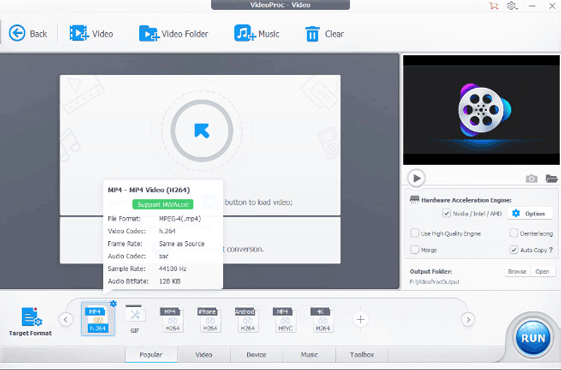Take a snapshot with the camera icon

tap(531, 178)
